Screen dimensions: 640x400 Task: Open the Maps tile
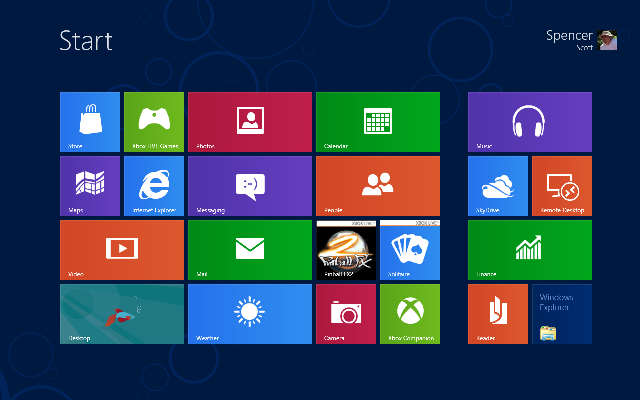point(90,186)
